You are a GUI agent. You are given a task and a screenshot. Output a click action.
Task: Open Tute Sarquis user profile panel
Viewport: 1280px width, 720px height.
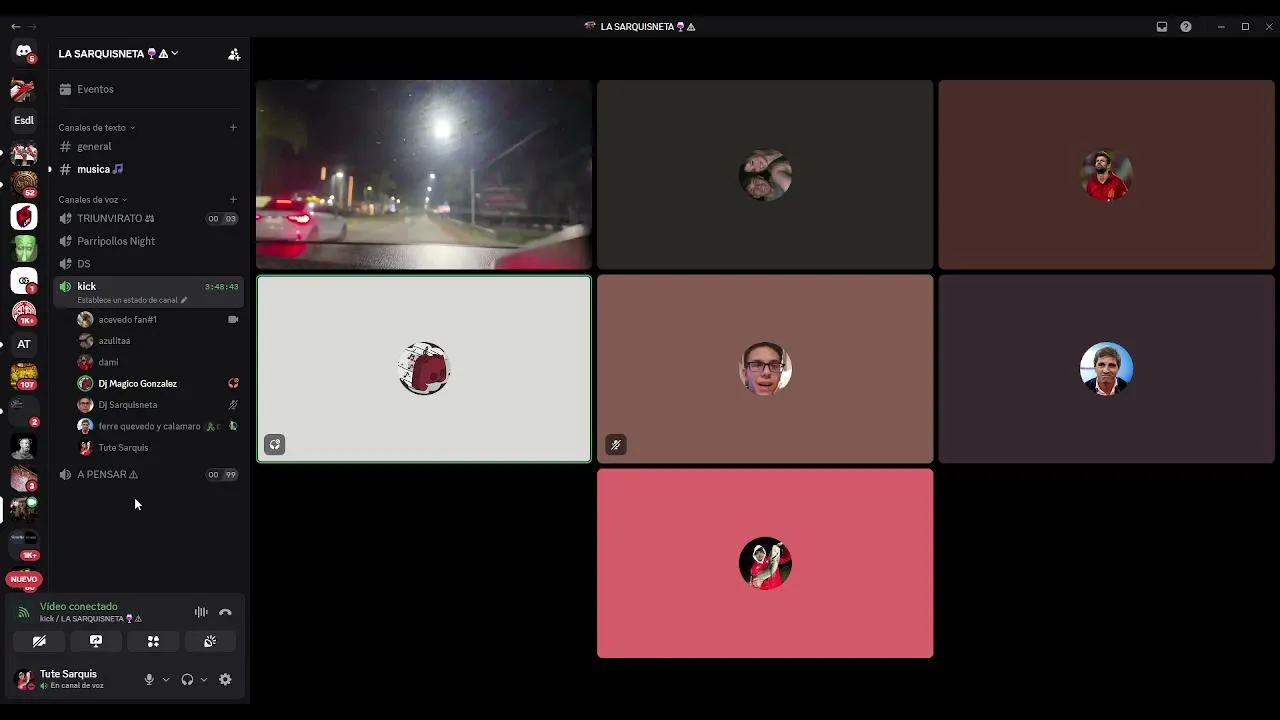[70, 679]
